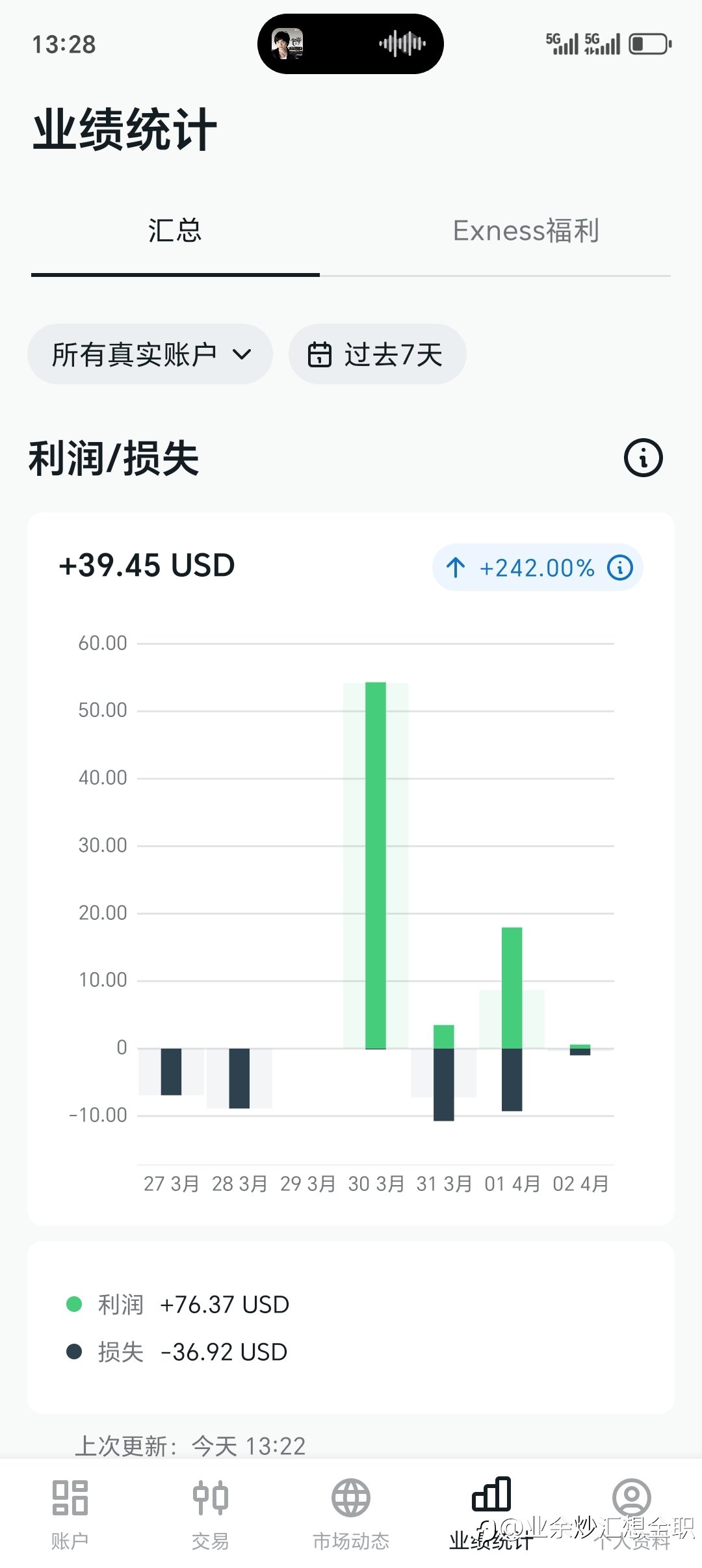
Task: Select the tall green 30 3月 profit bar
Action: point(376,865)
